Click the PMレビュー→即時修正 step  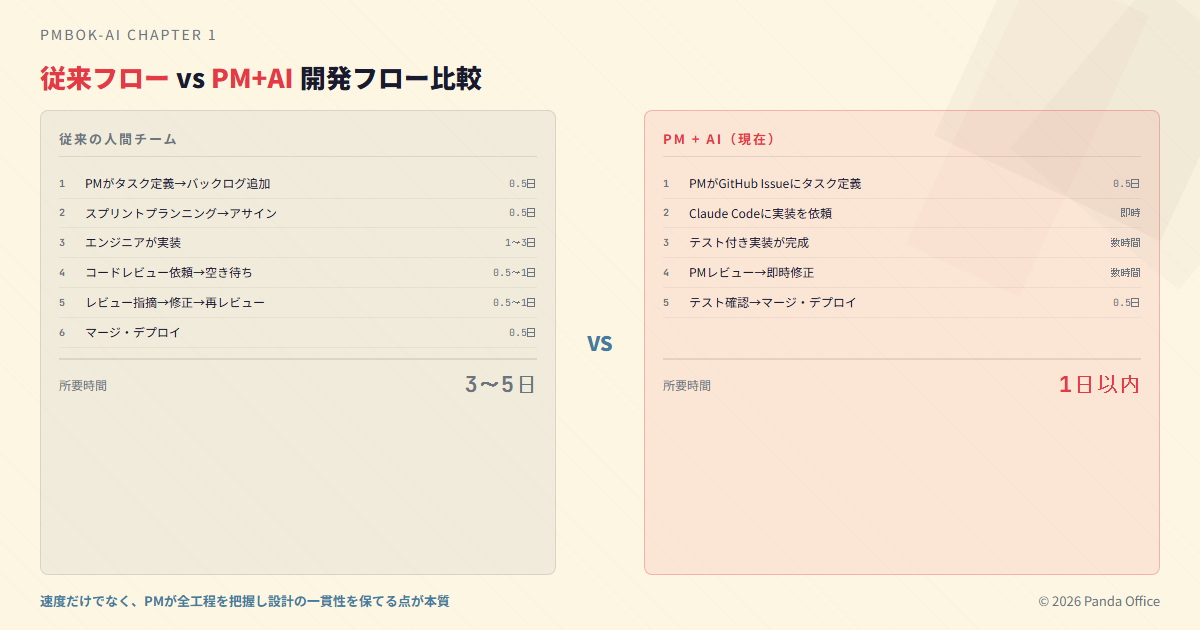click(751, 272)
